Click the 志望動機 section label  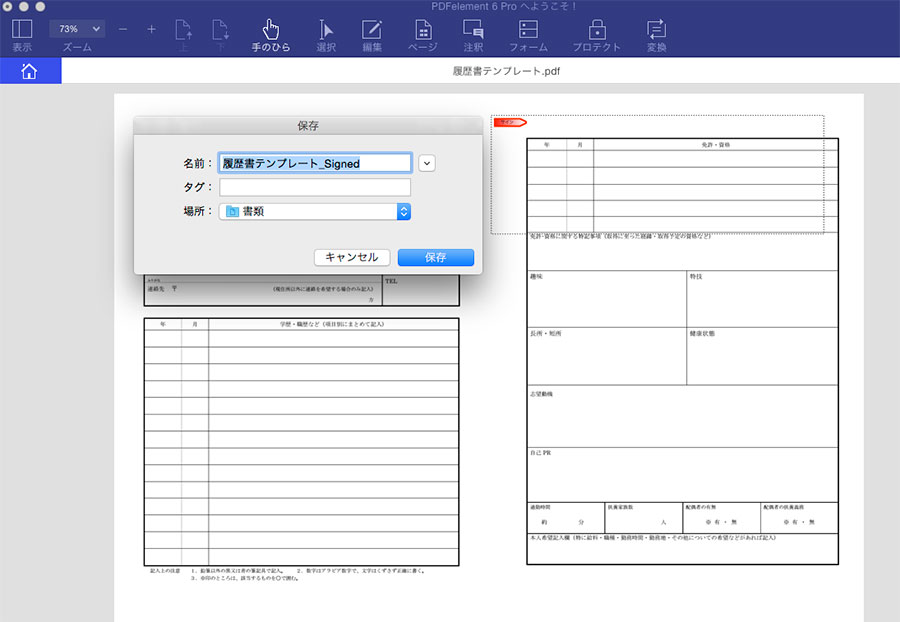(541, 394)
